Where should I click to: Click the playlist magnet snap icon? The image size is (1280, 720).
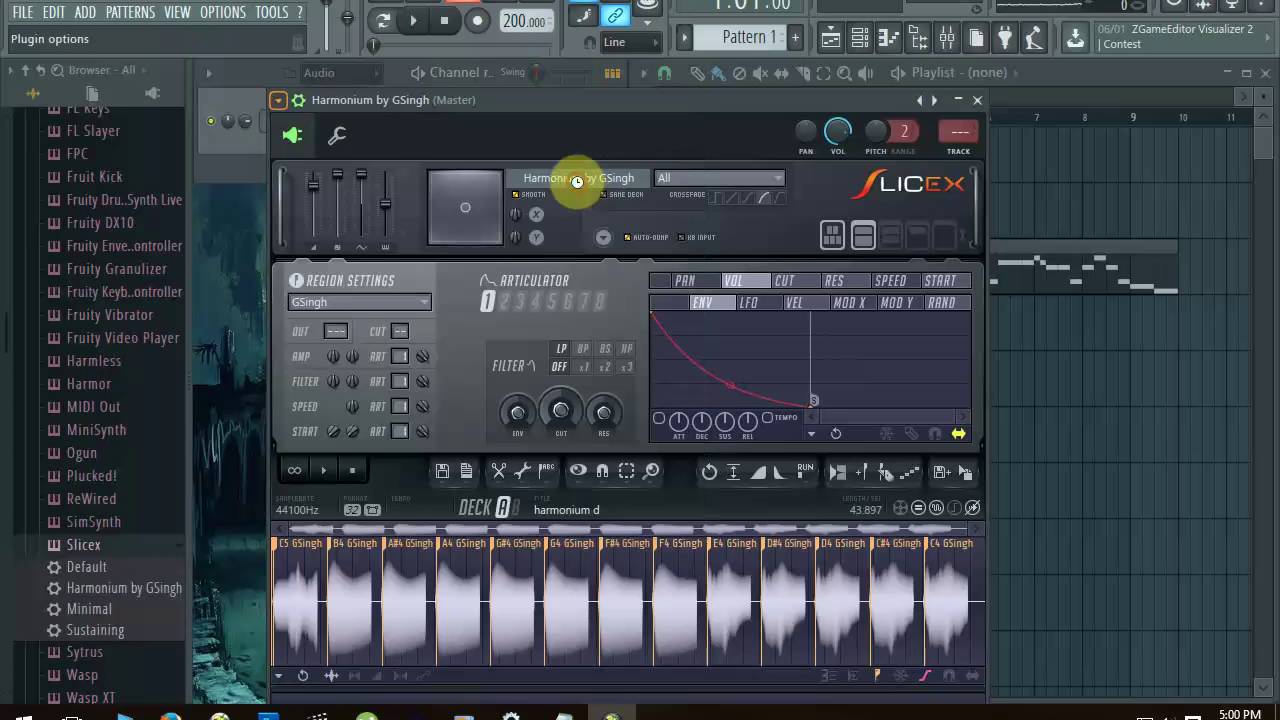click(x=664, y=73)
